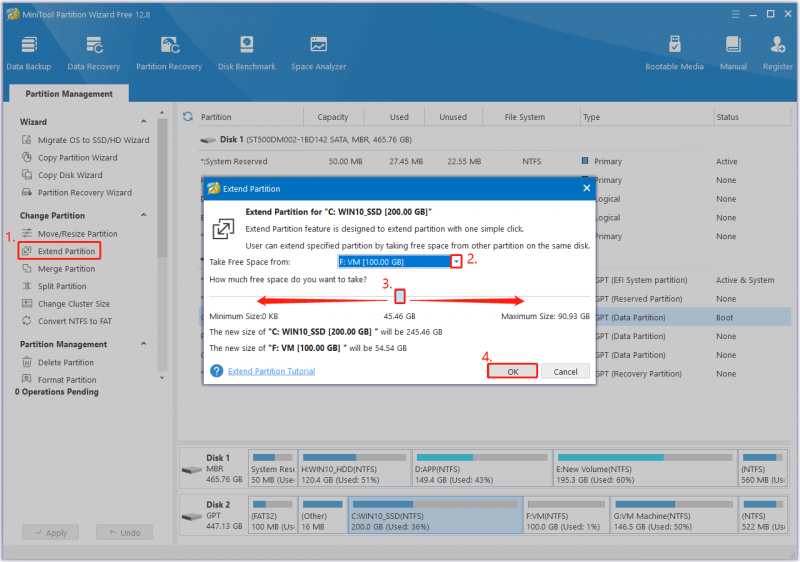Open the Manual icon
The image size is (800, 562).
point(733,53)
